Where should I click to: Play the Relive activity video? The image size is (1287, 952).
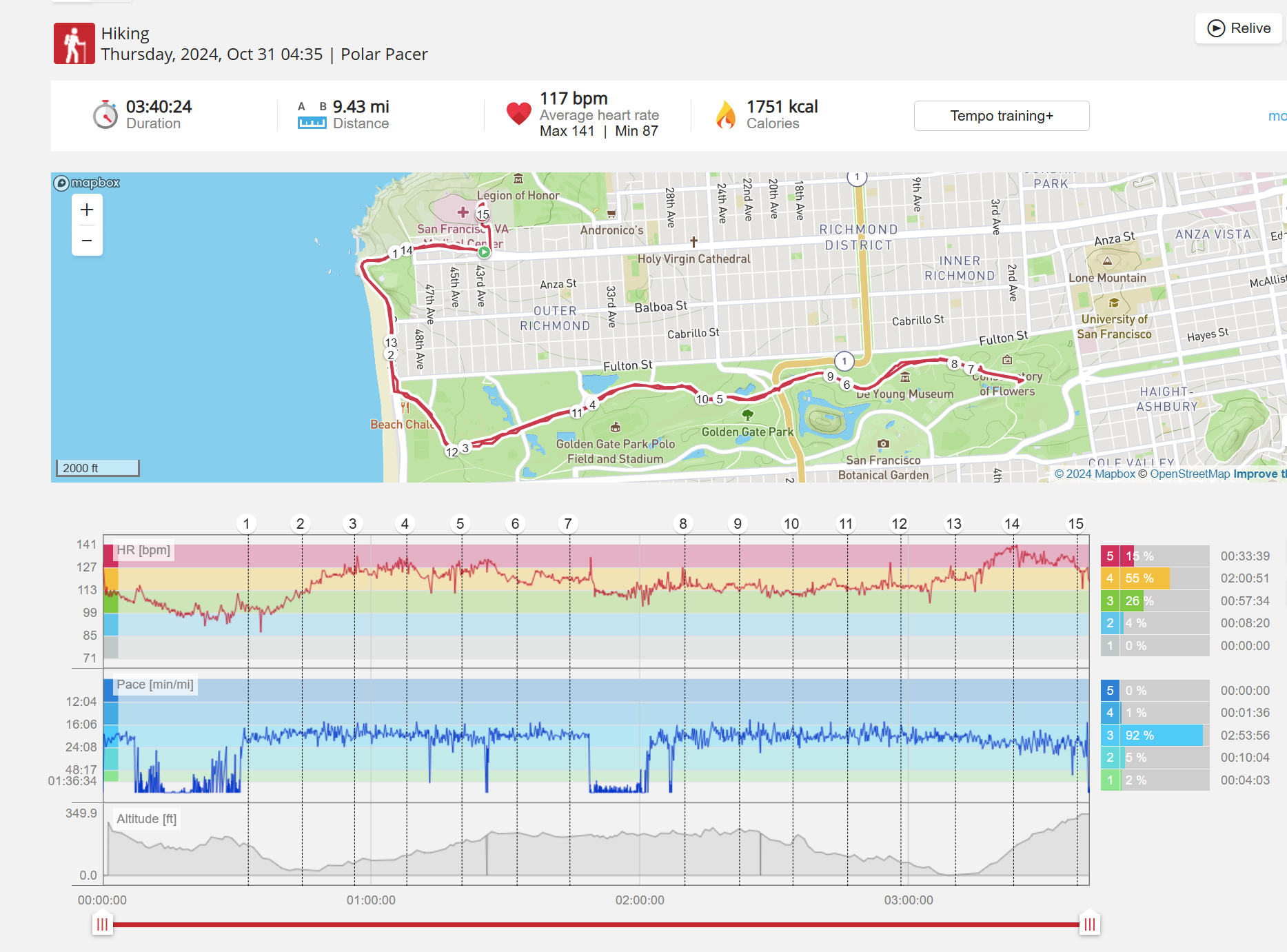click(x=1239, y=28)
